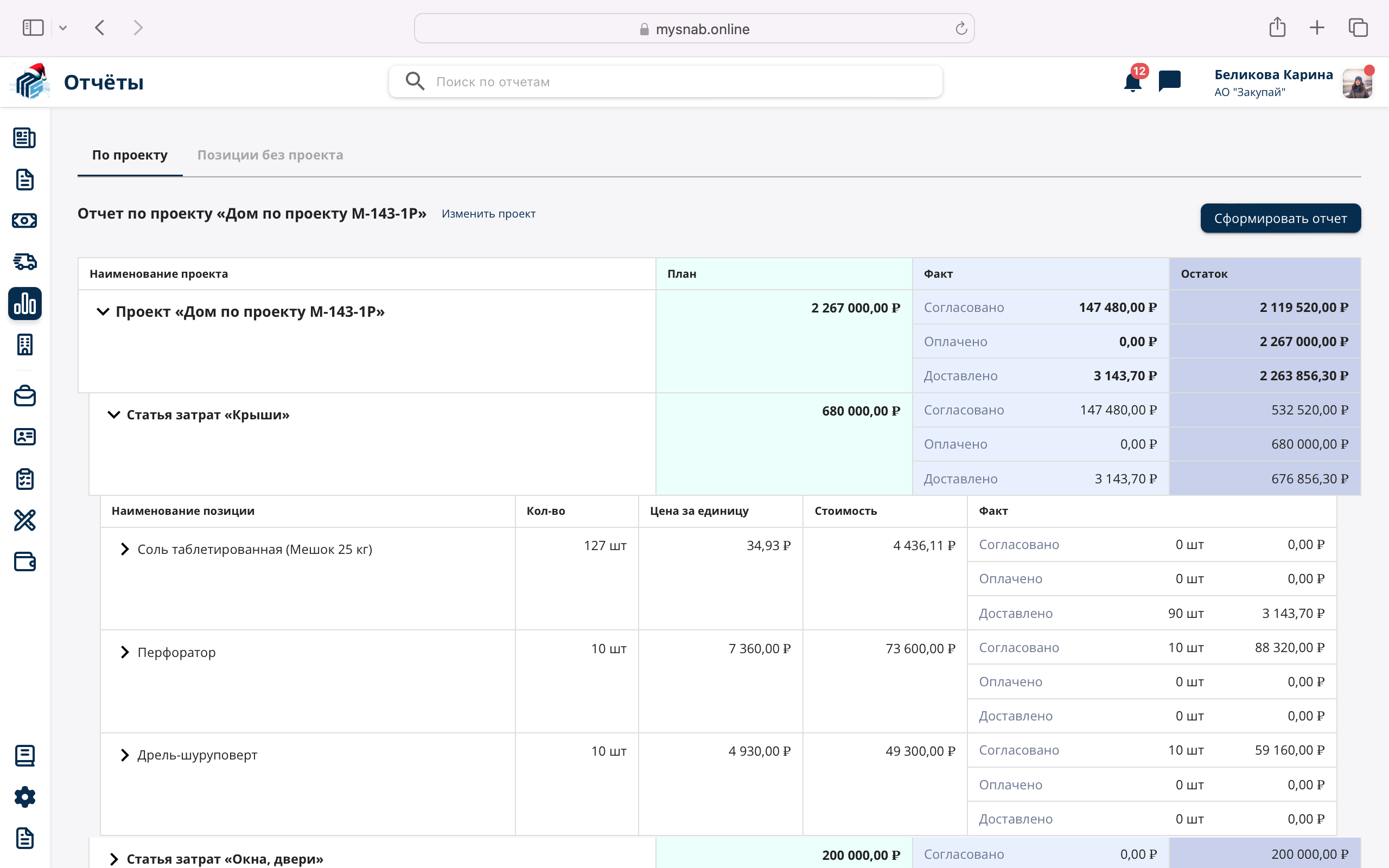Collapse the project «Дом по проекту М-143-1Р» row
The width and height of the screenshot is (1389, 868).
pos(103,312)
